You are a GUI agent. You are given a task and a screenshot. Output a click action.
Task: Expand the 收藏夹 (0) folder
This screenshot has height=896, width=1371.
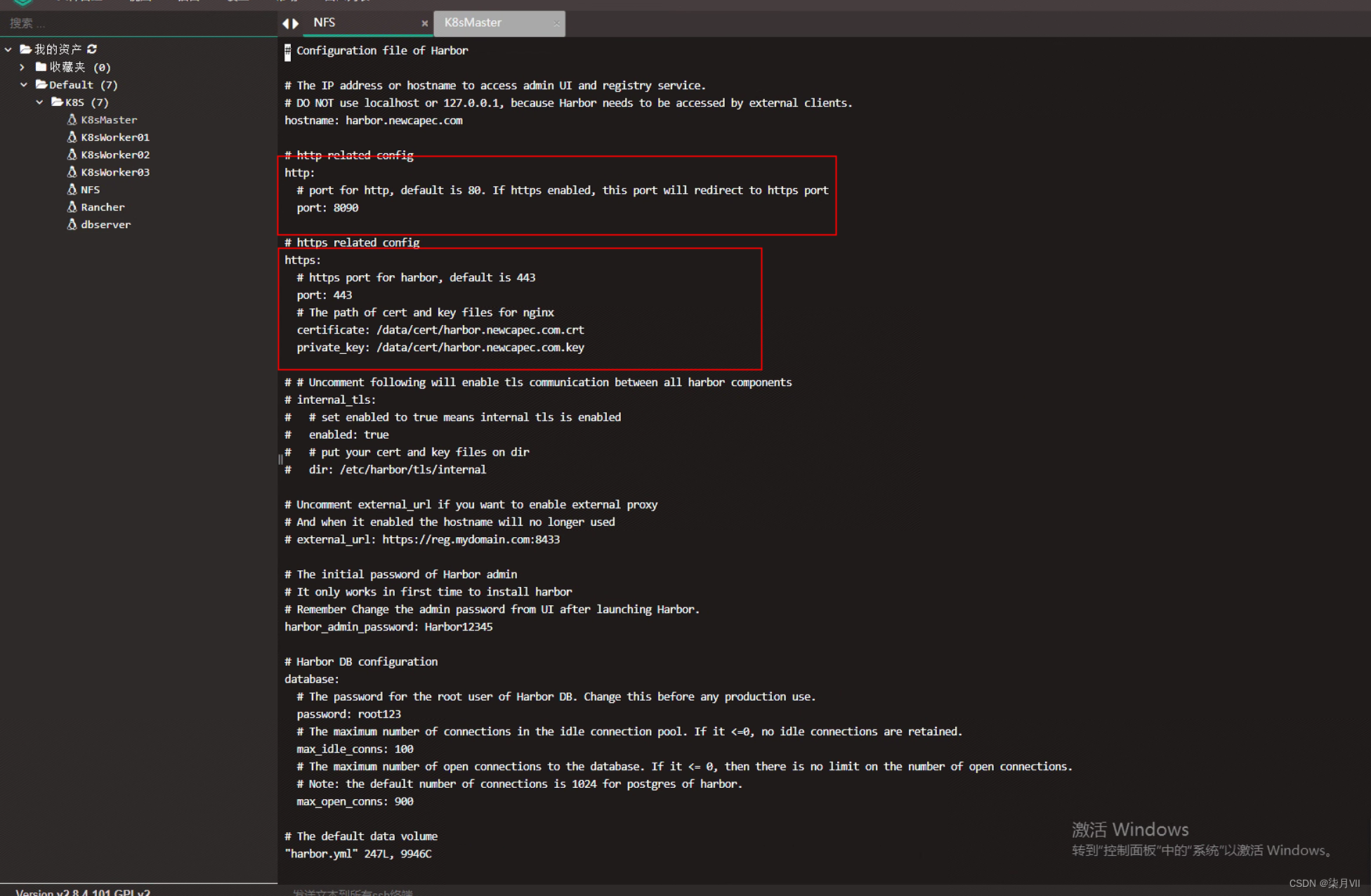(x=22, y=67)
